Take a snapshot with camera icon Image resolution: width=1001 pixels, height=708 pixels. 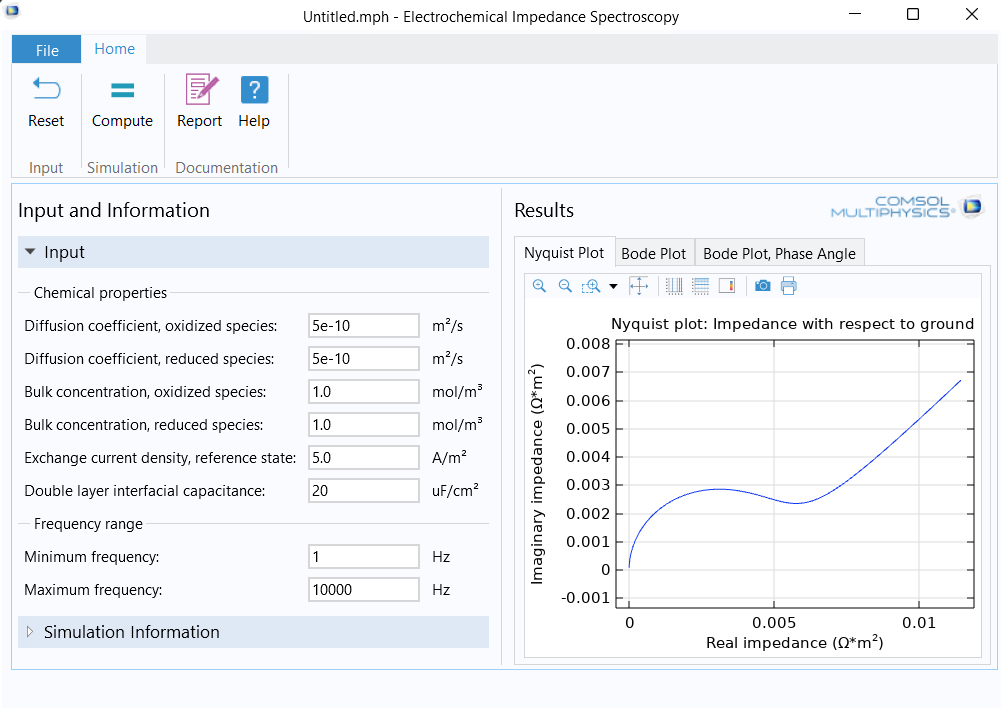(763, 286)
